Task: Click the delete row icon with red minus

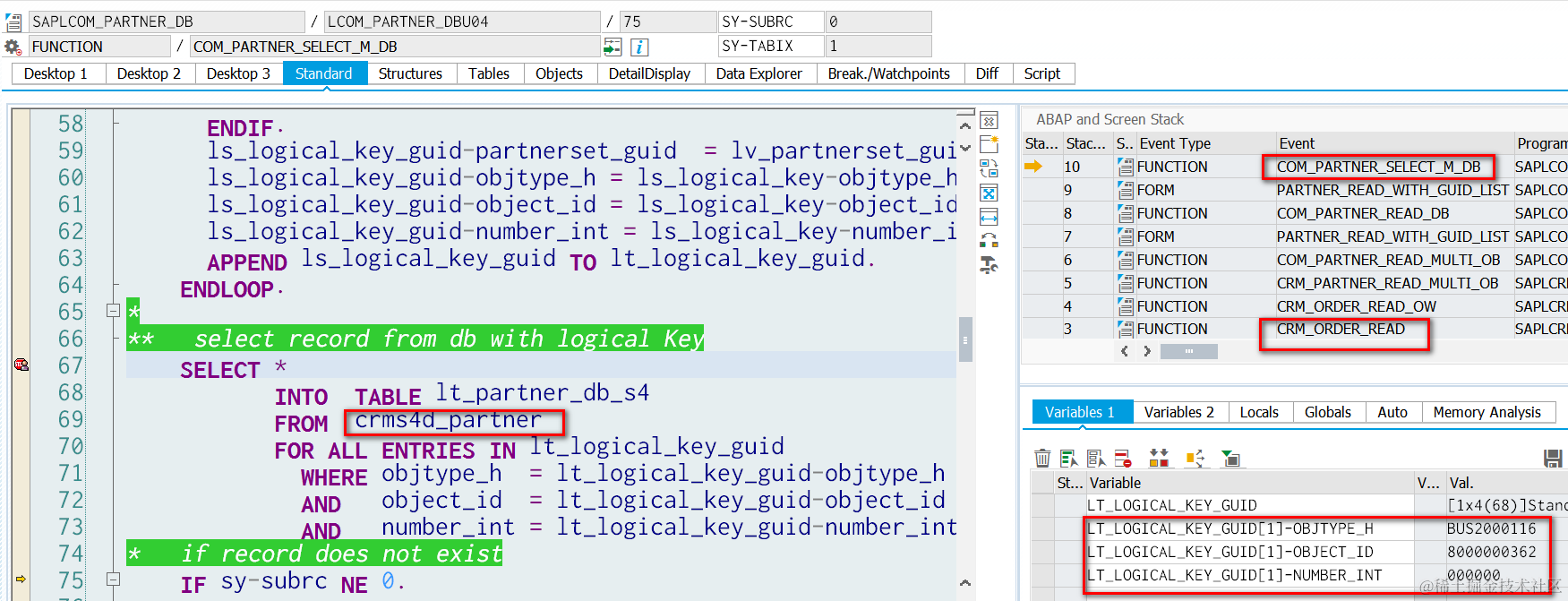Action: [1123, 459]
